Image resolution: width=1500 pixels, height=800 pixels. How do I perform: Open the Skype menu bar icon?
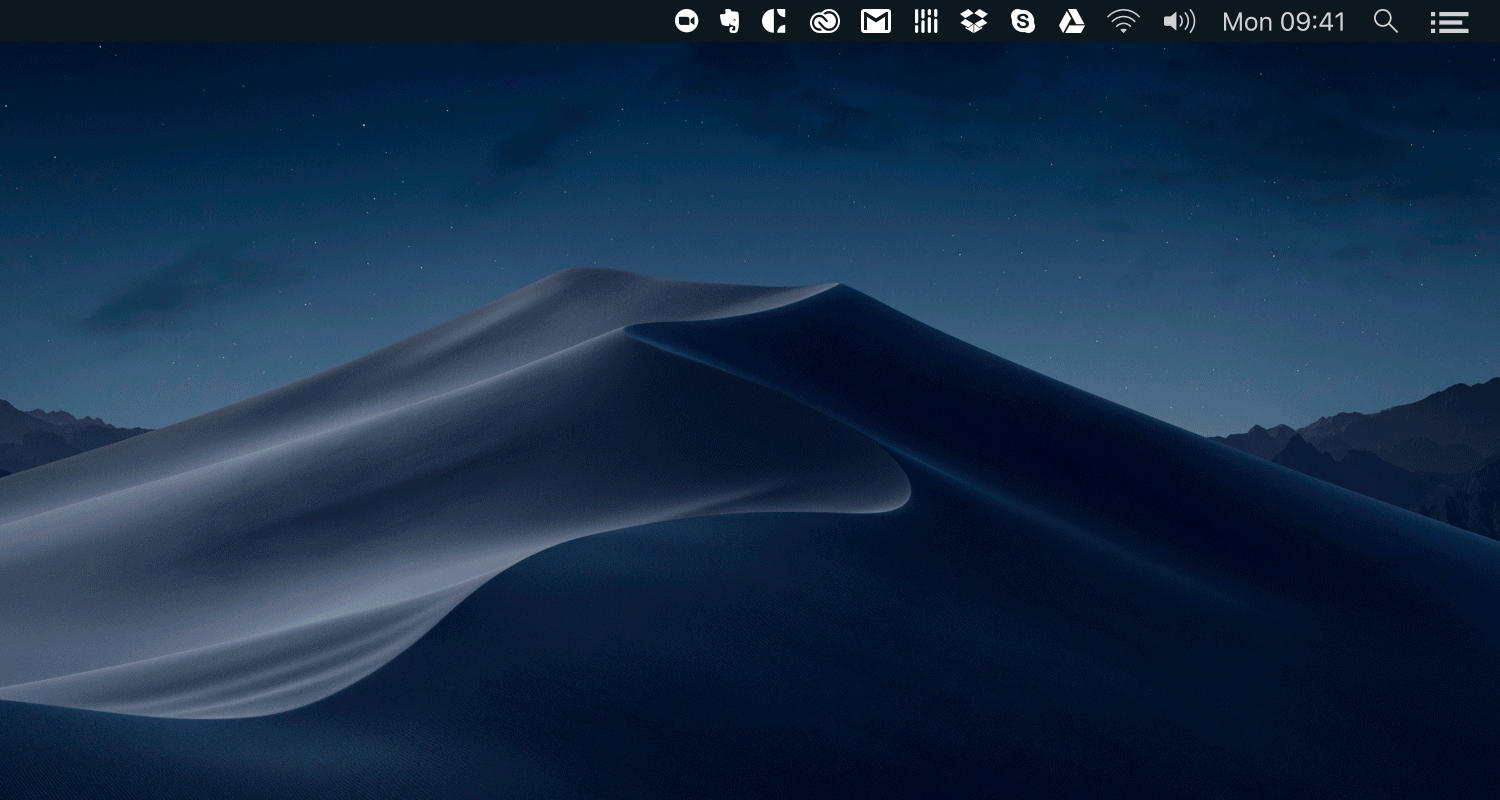pos(1023,21)
